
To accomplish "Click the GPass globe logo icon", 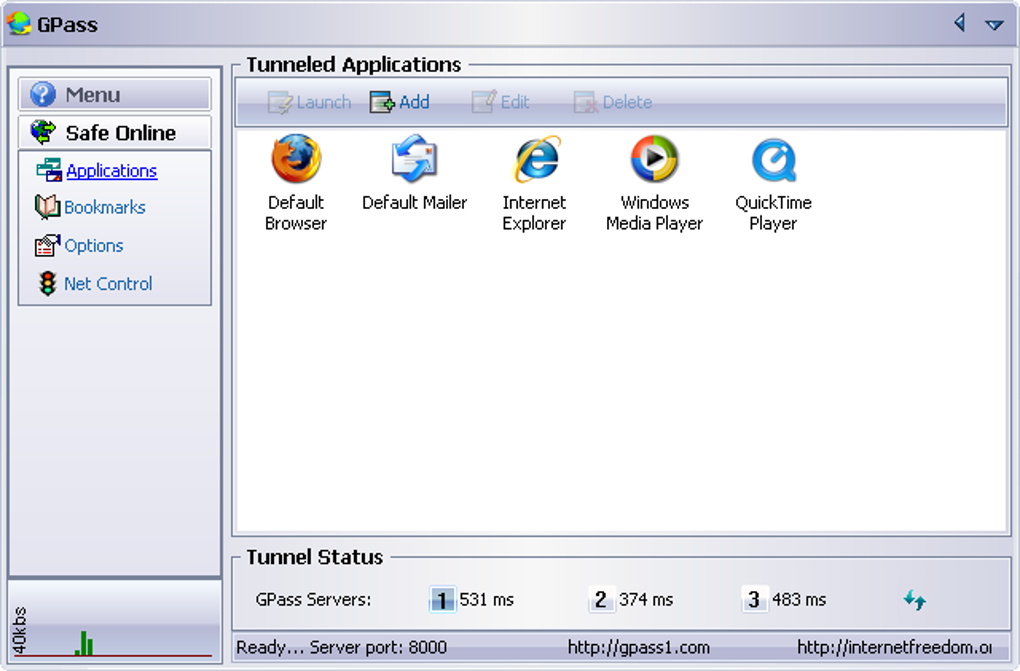I will (x=19, y=23).
